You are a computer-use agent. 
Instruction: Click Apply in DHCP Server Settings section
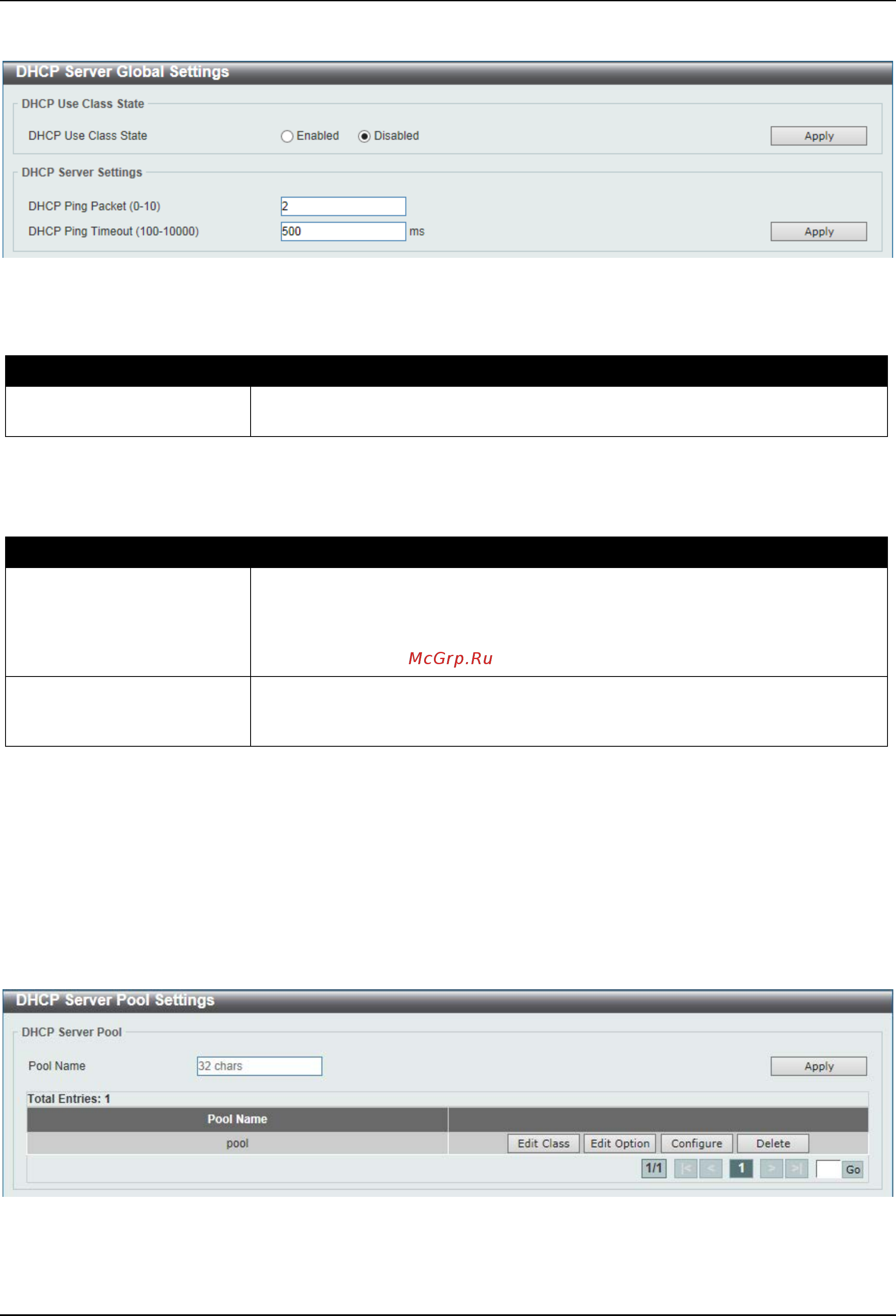tap(819, 231)
